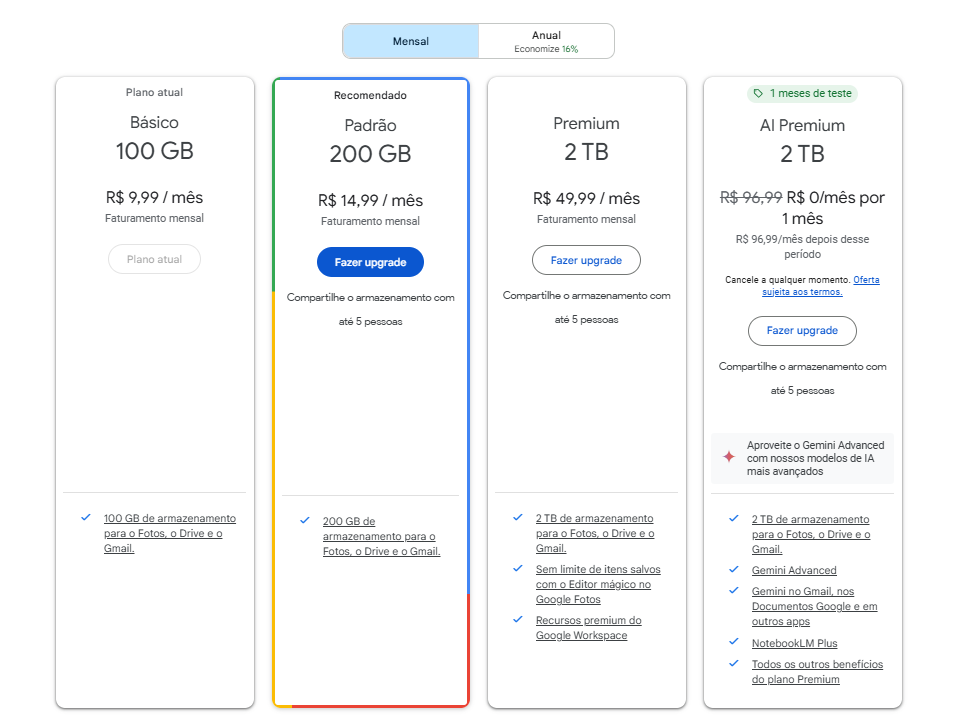This screenshot has width=967, height=715.
Task: Open Todos os outros benefícios do plano Premium
Action: 817,671
